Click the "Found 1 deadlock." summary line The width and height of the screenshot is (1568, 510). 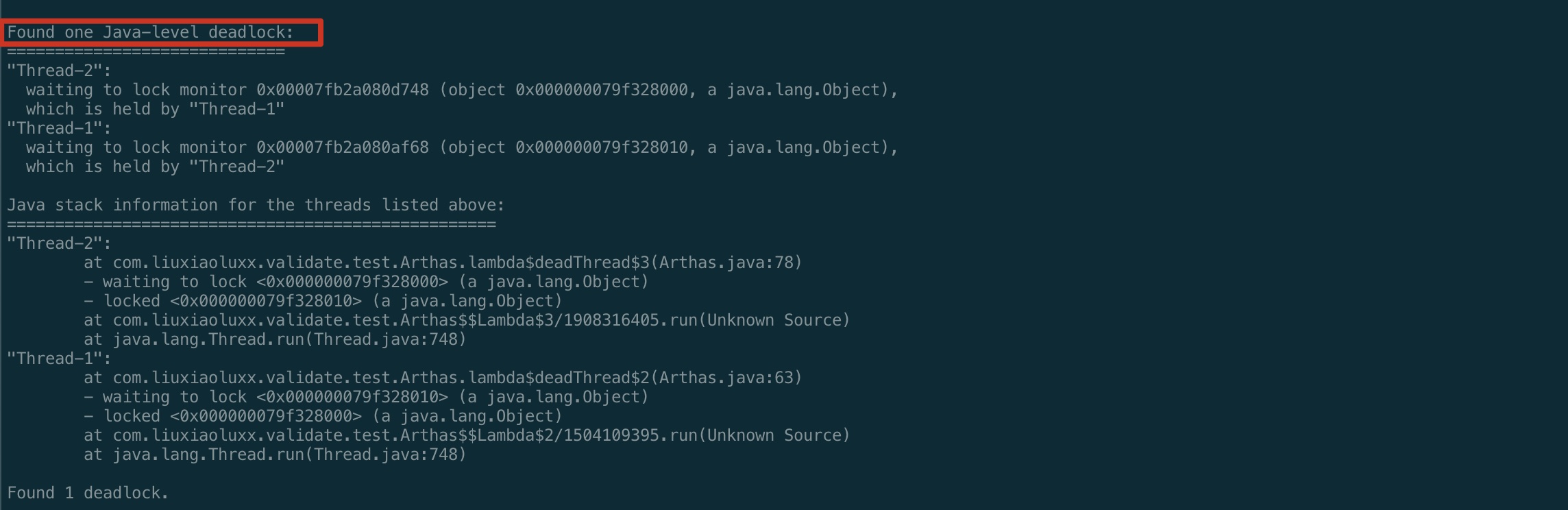click(88, 493)
